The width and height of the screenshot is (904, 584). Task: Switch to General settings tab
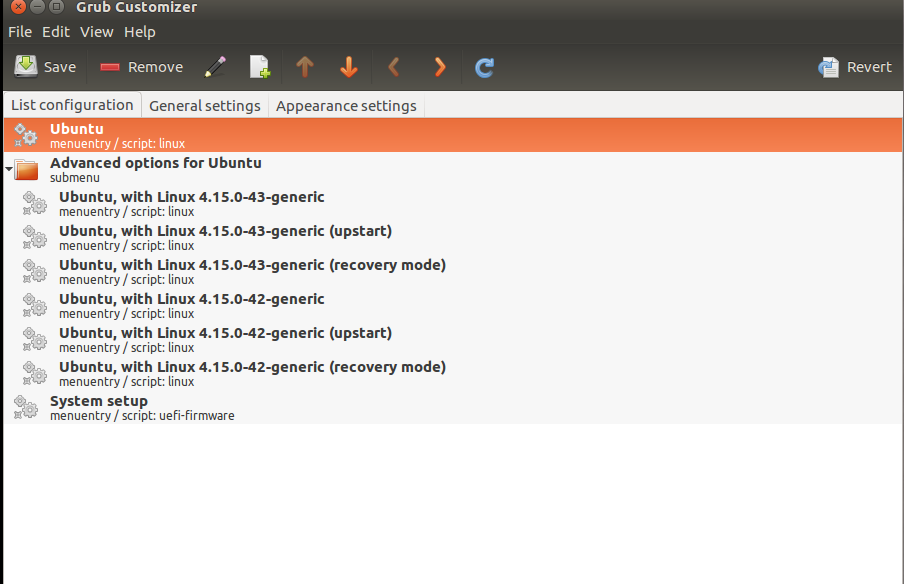tap(205, 106)
